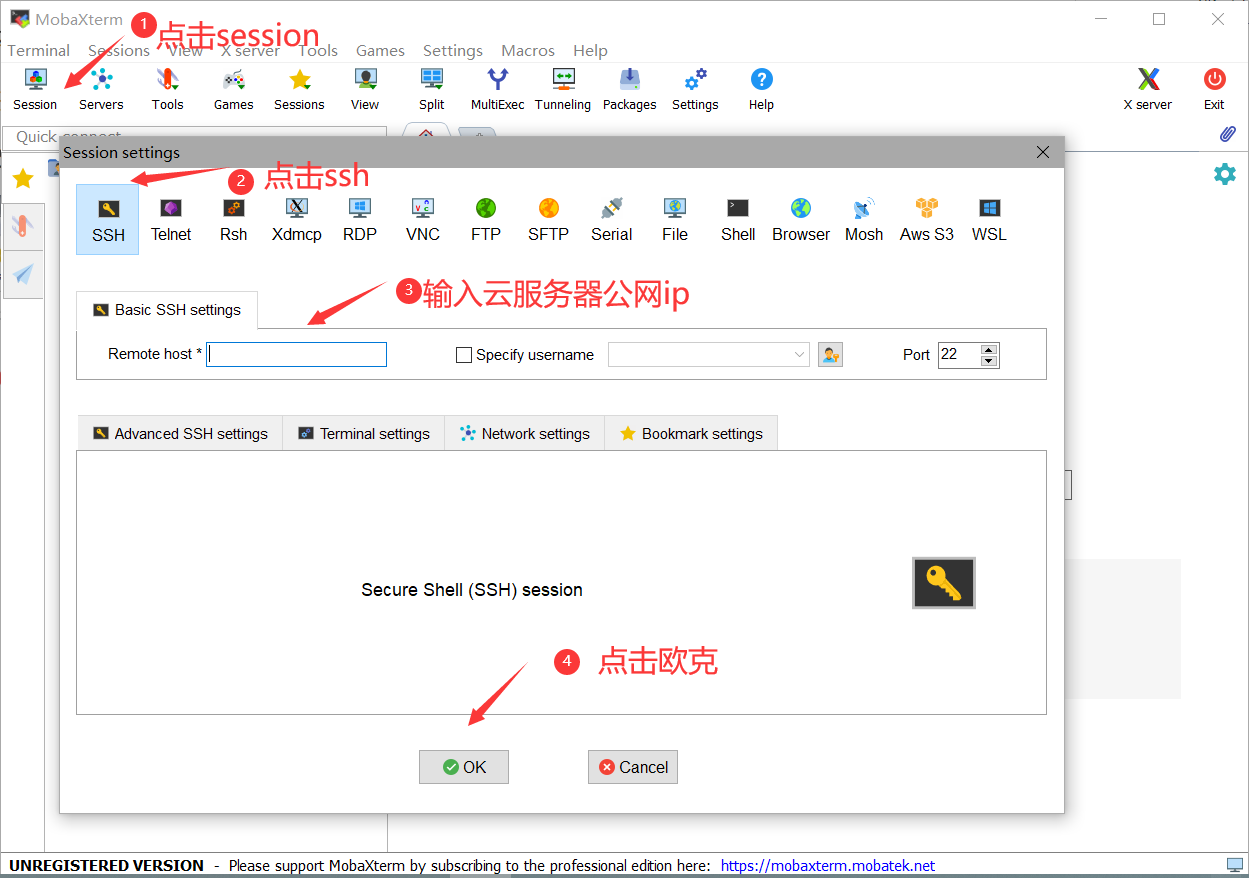Viewport: 1249px width, 878px height.
Task: Open the Terminal settings tab
Action: (364, 434)
